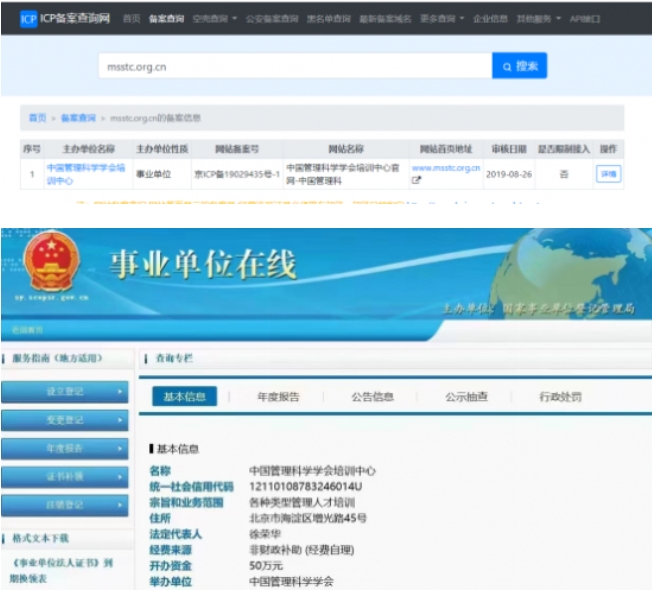The width and height of the screenshot is (652, 591).
Task: Click the 详情 details button in the table row
Action: pos(608,174)
